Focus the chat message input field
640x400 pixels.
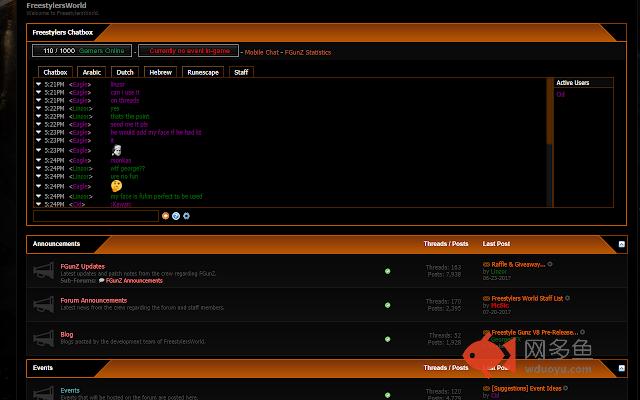tap(96, 216)
